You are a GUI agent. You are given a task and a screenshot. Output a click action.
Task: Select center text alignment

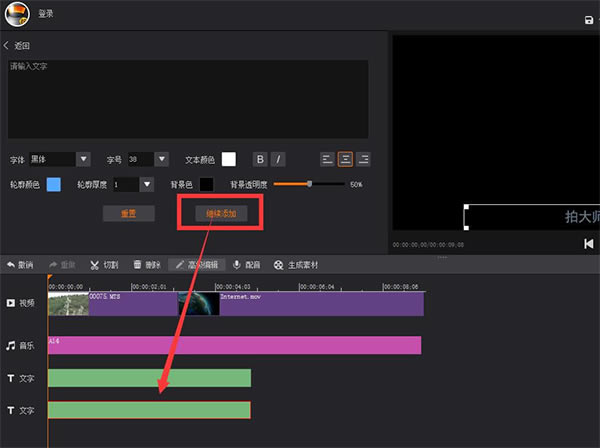(x=345, y=159)
